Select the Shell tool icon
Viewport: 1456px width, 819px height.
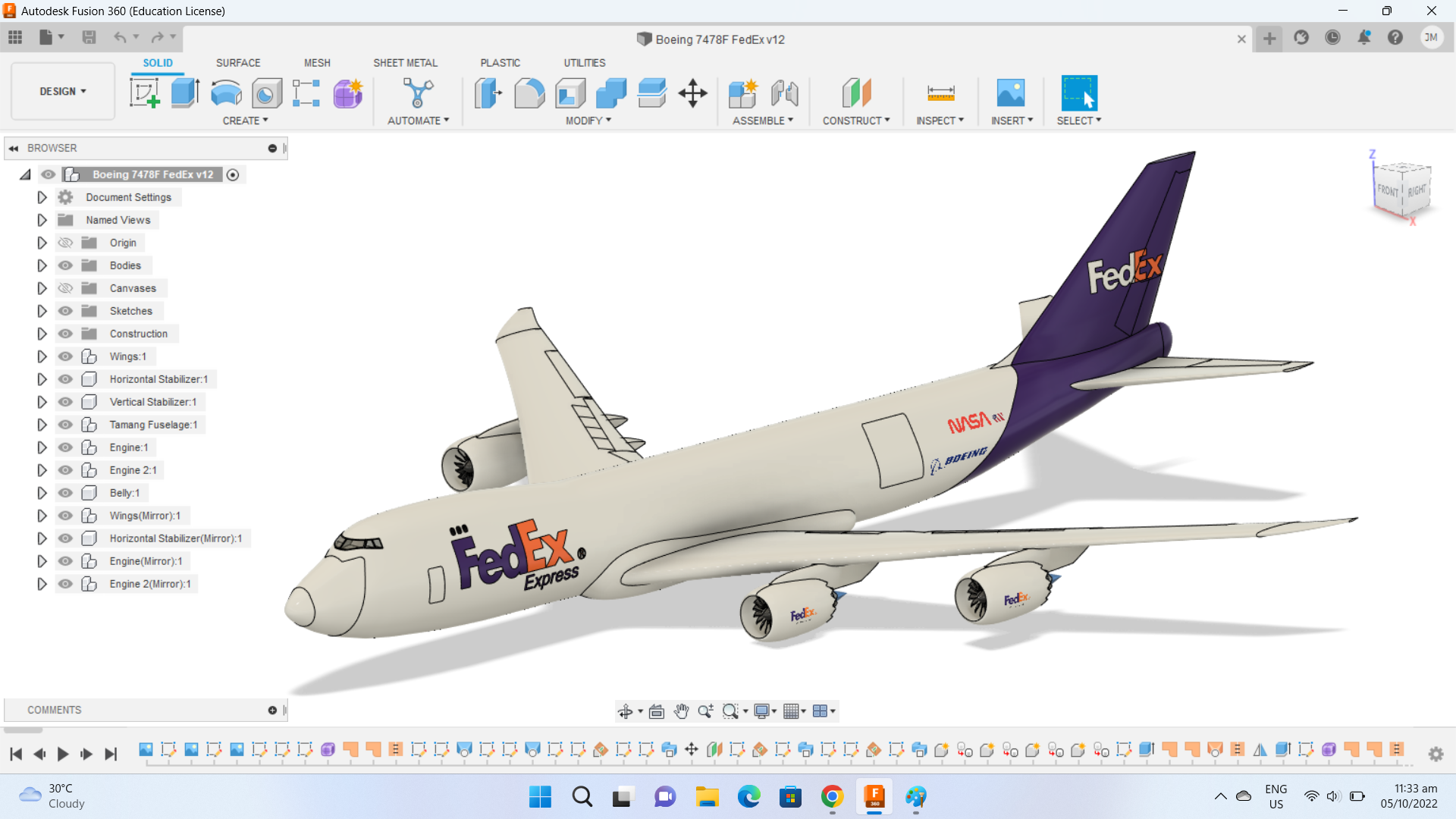(x=570, y=93)
